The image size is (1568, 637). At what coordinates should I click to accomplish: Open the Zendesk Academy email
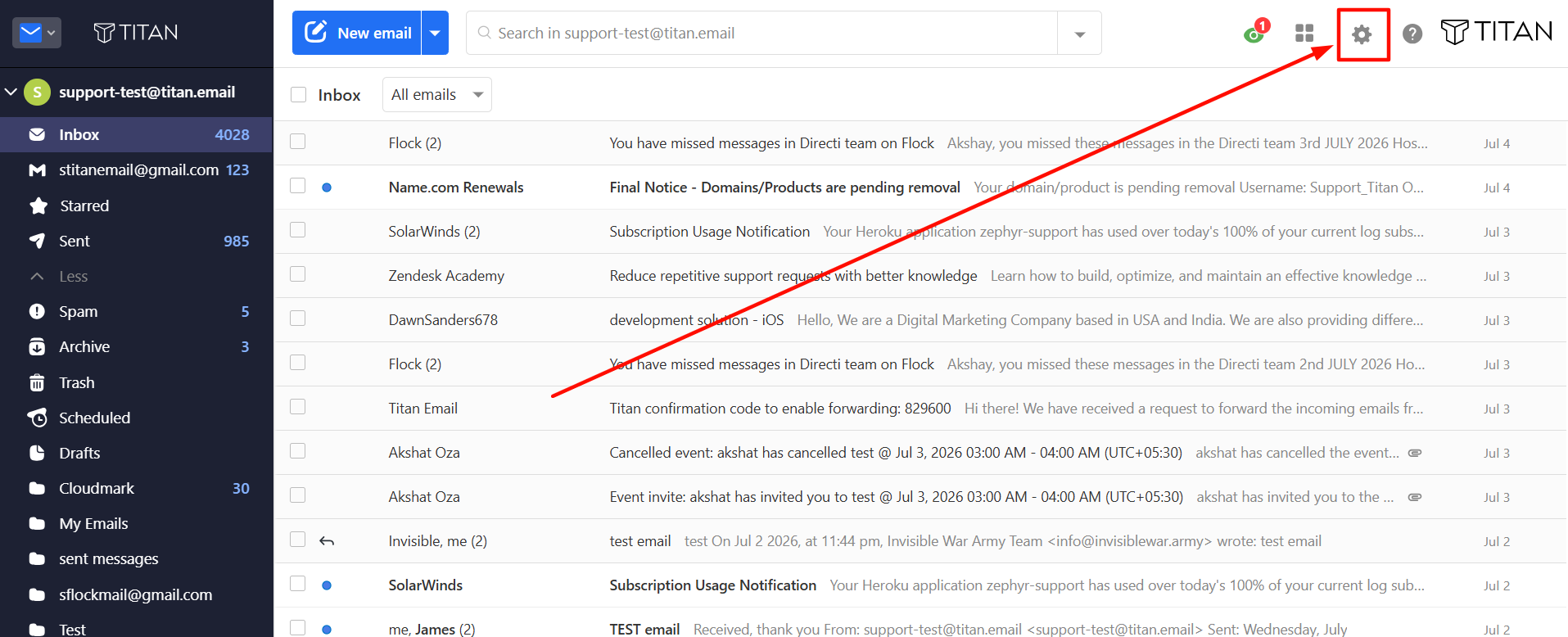(x=920, y=276)
